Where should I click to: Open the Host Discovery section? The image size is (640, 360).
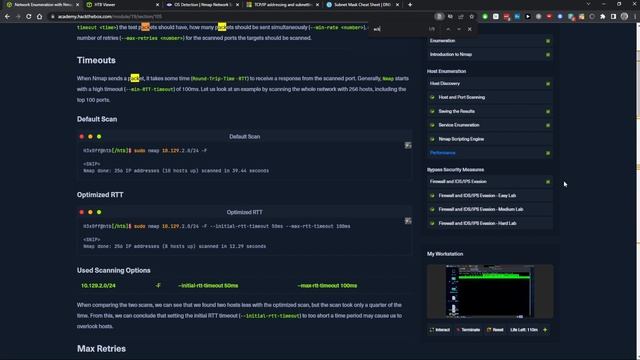pos(490,84)
